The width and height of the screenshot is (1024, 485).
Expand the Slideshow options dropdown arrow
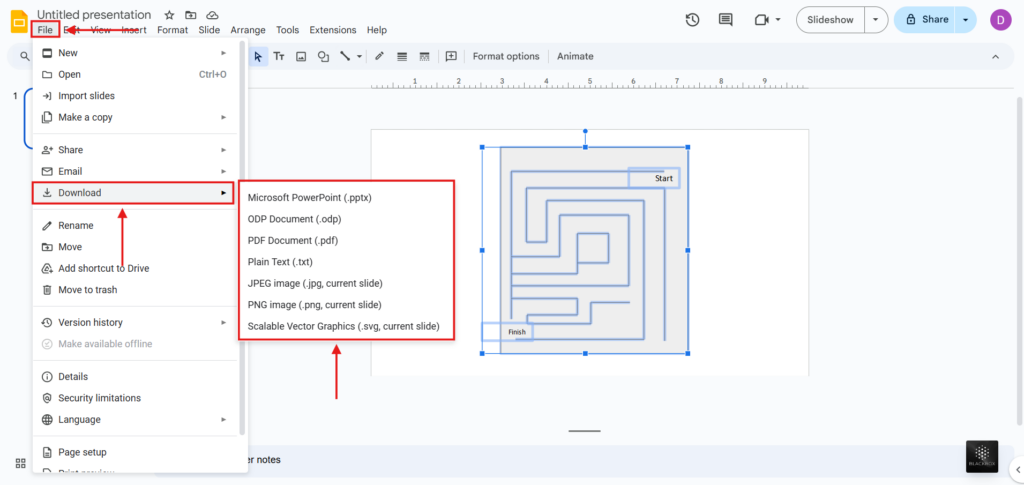pyautogui.click(x=876, y=20)
